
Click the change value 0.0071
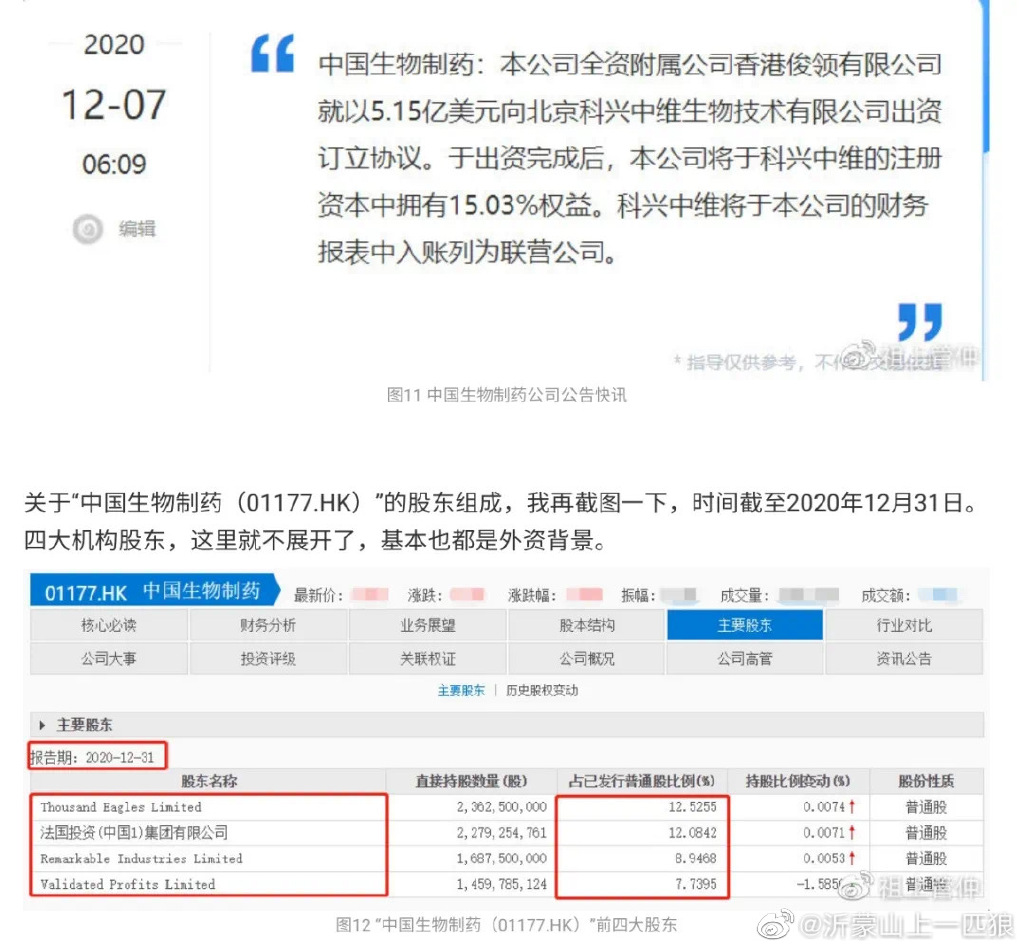pyautogui.click(x=824, y=832)
